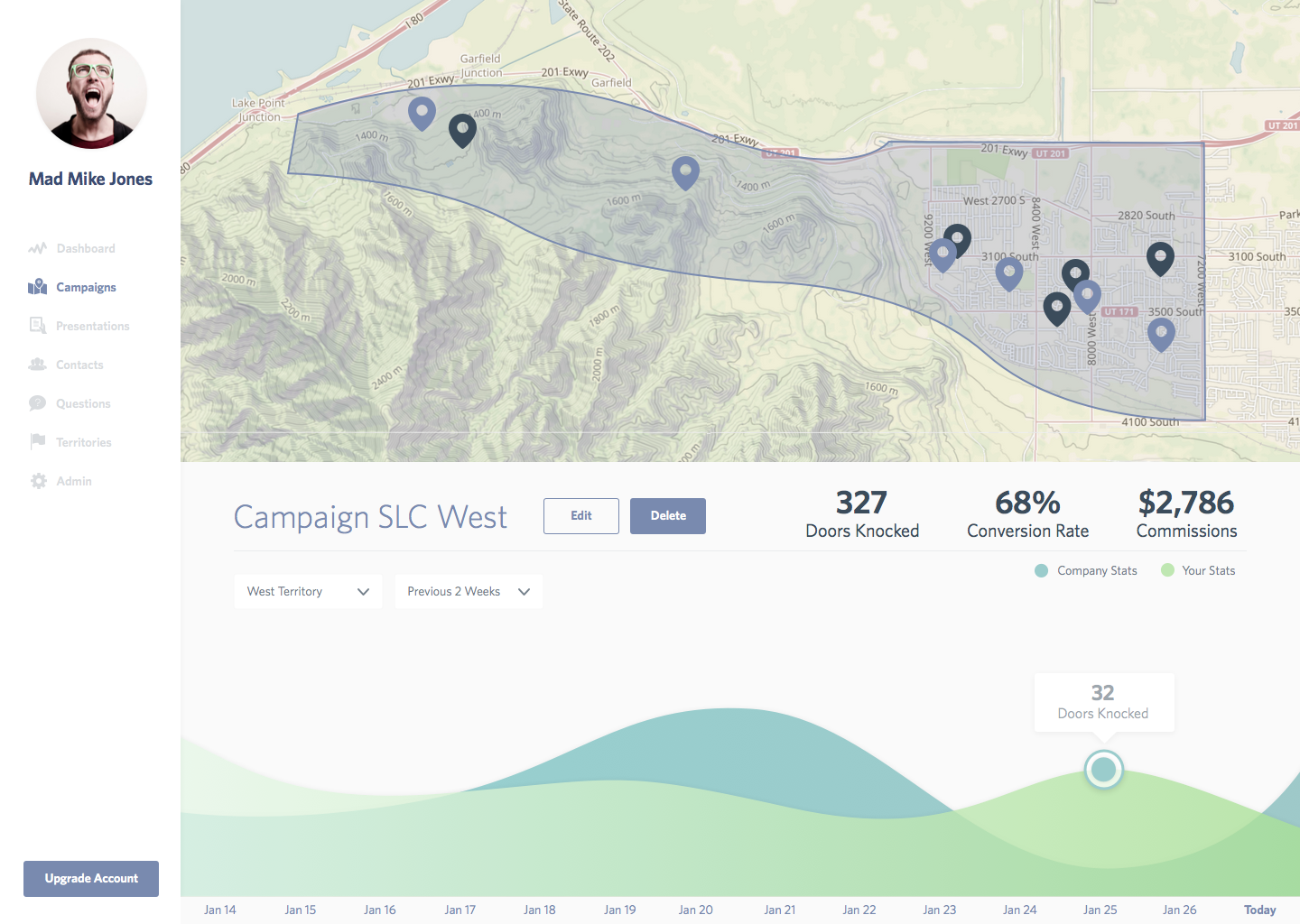
Task: Open the Admin gear icon
Action: pyautogui.click(x=37, y=480)
